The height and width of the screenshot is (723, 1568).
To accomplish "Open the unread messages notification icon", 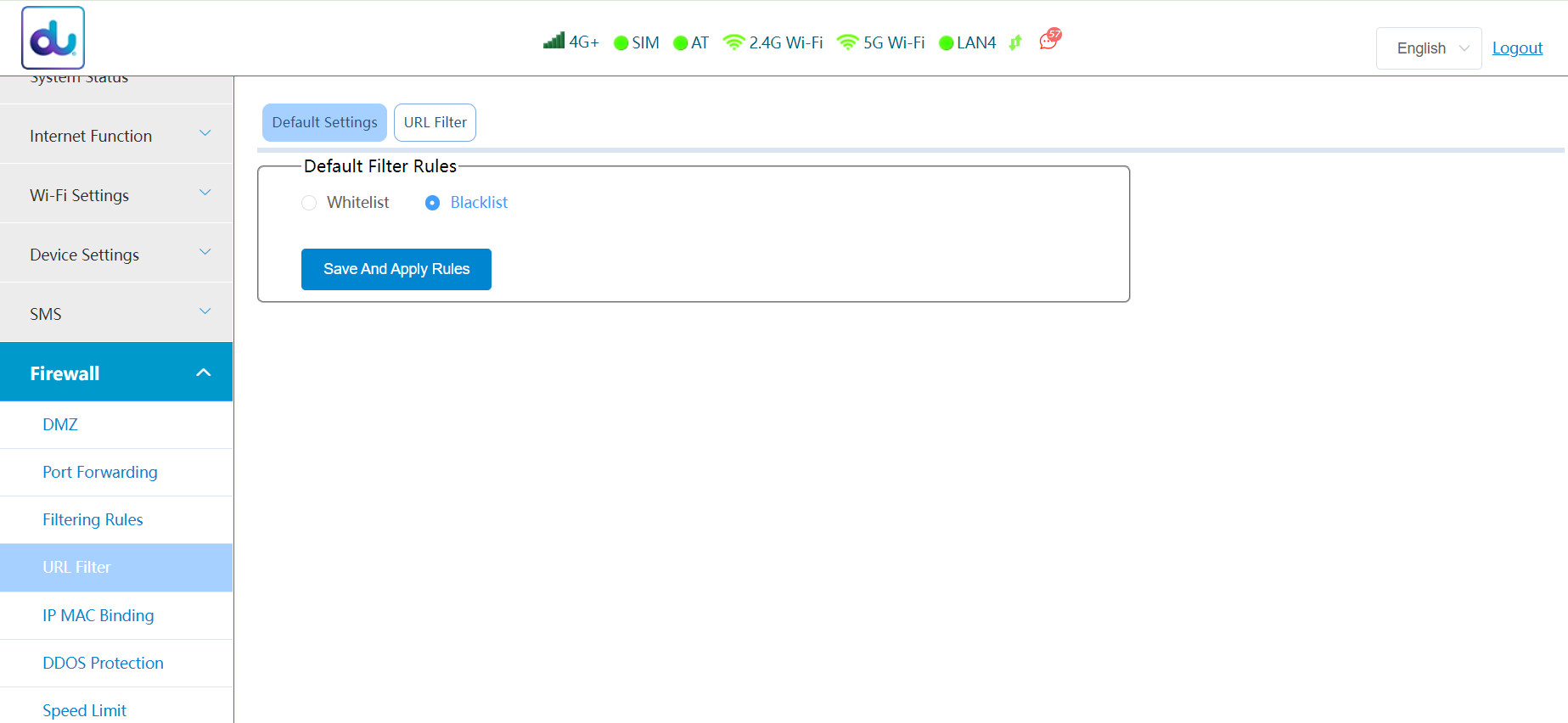I will tap(1049, 40).
